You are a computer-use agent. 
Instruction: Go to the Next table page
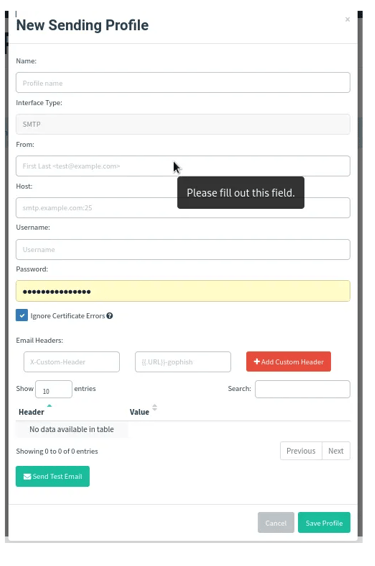click(336, 451)
